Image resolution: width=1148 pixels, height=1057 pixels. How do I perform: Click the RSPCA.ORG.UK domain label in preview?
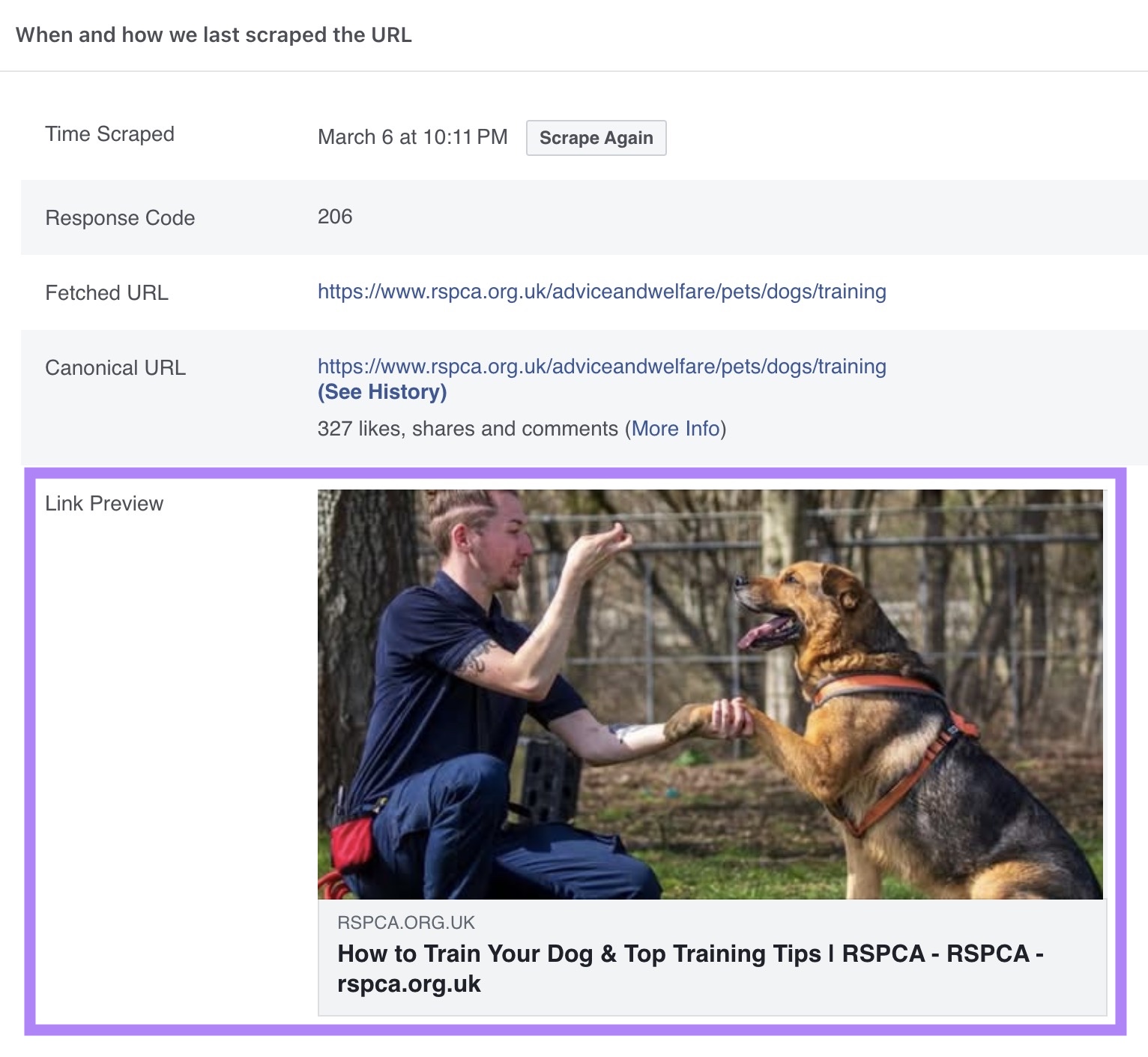(406, 923)
